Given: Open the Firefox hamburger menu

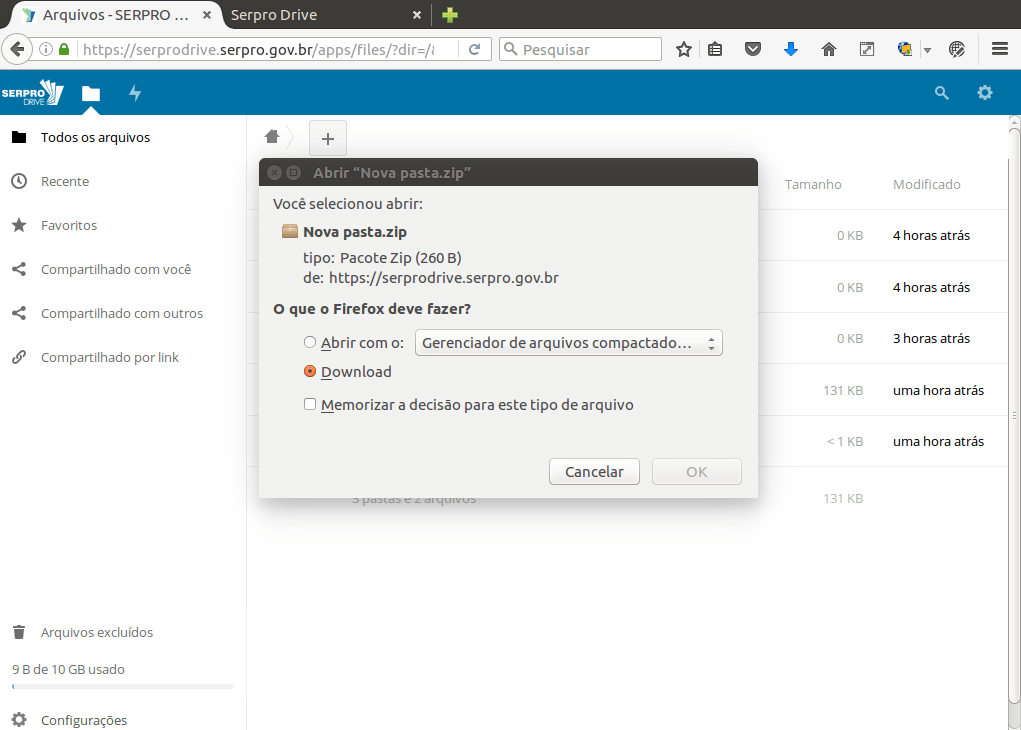Looking at the screenshot, I should coord(1000,49).
